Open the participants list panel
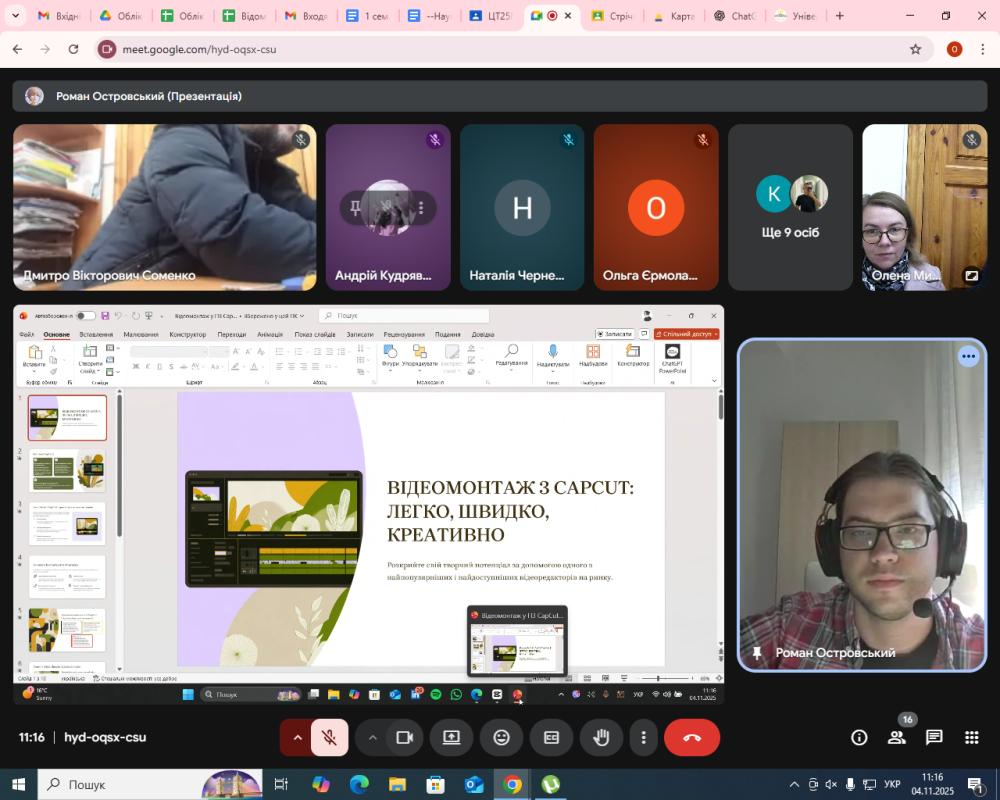Viewport: 1000px width, 800px height. 897,738
